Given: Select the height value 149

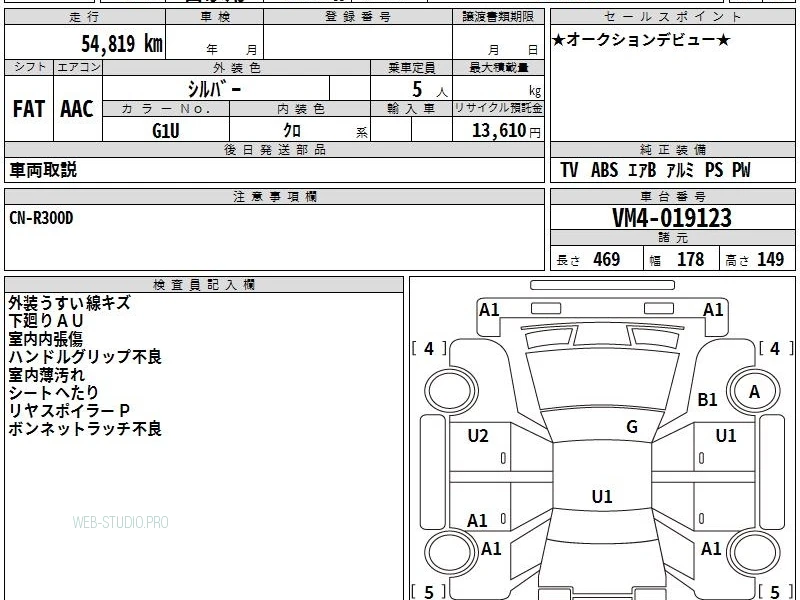Looking at the screenshot, I should pyautogui.click(x=770, y=259).
